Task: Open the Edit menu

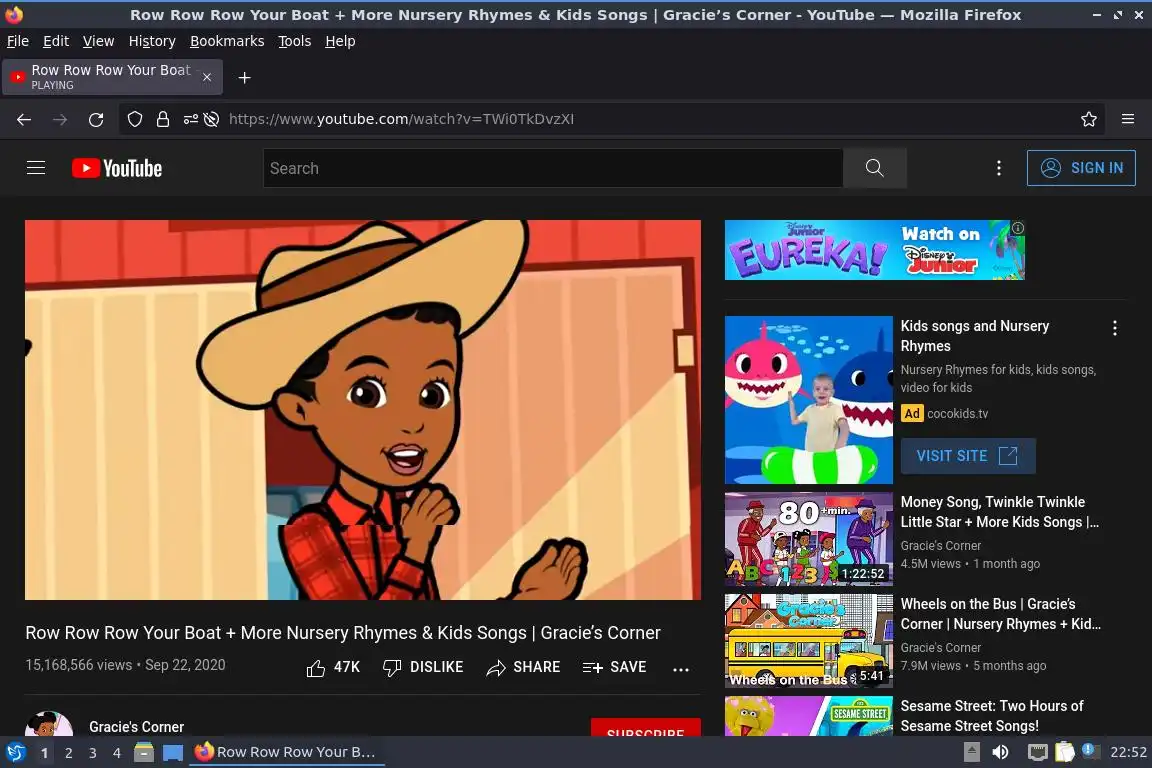Action: click(x=56, y=41)
